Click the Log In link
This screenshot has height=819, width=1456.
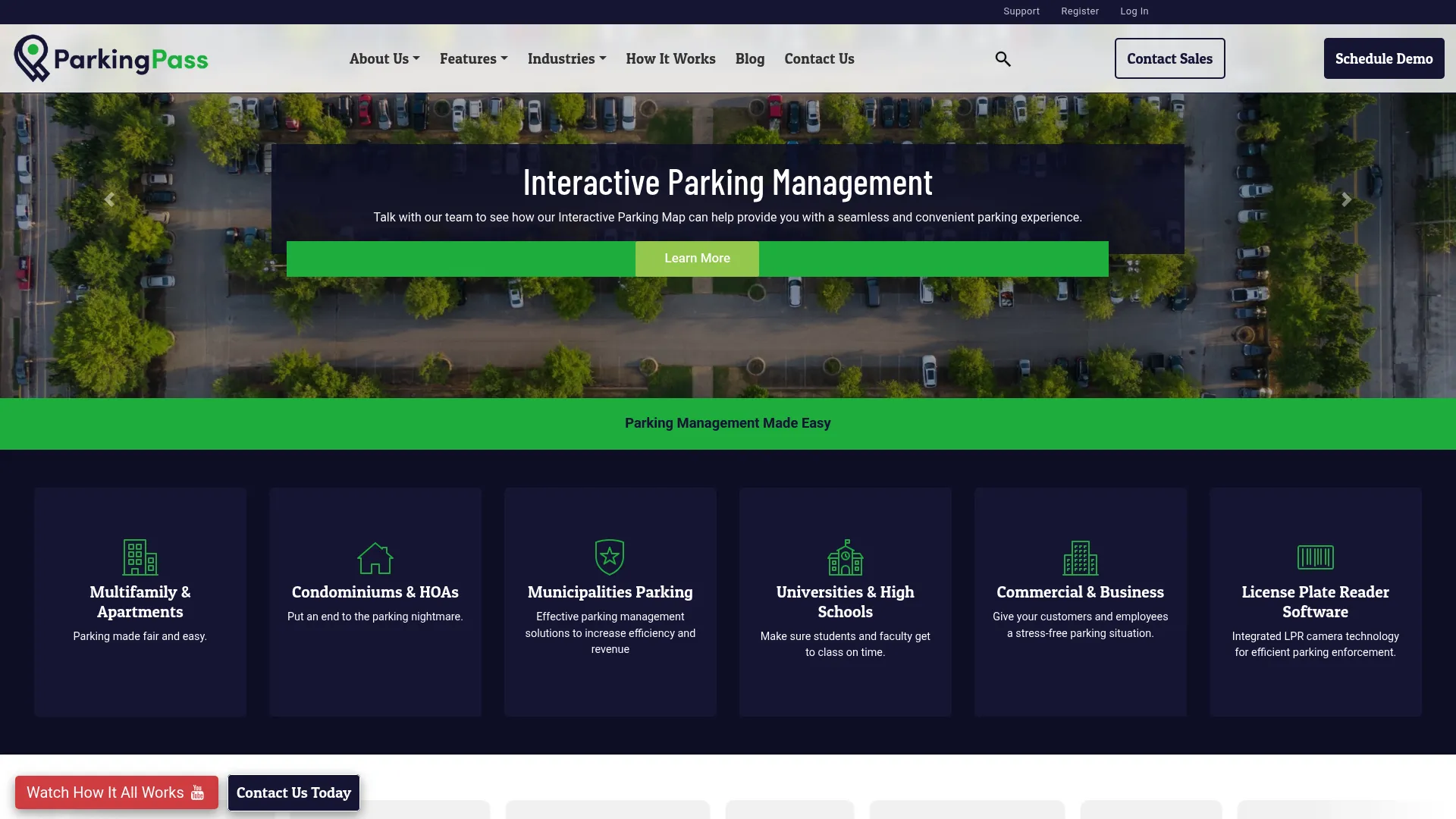[x=1134, y=11]
